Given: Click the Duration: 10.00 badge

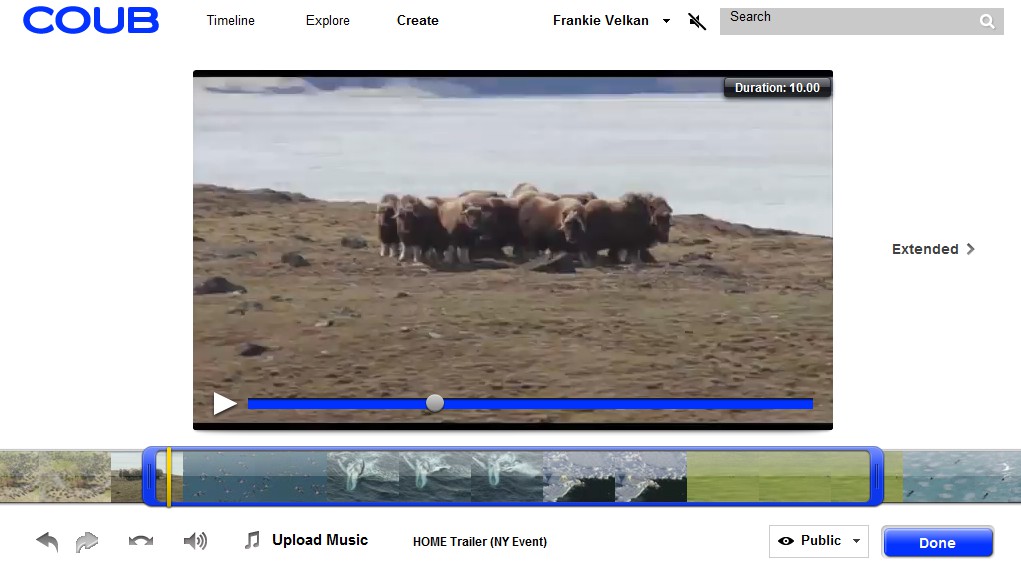Looking at the screenshot, I should coord(777,87).
